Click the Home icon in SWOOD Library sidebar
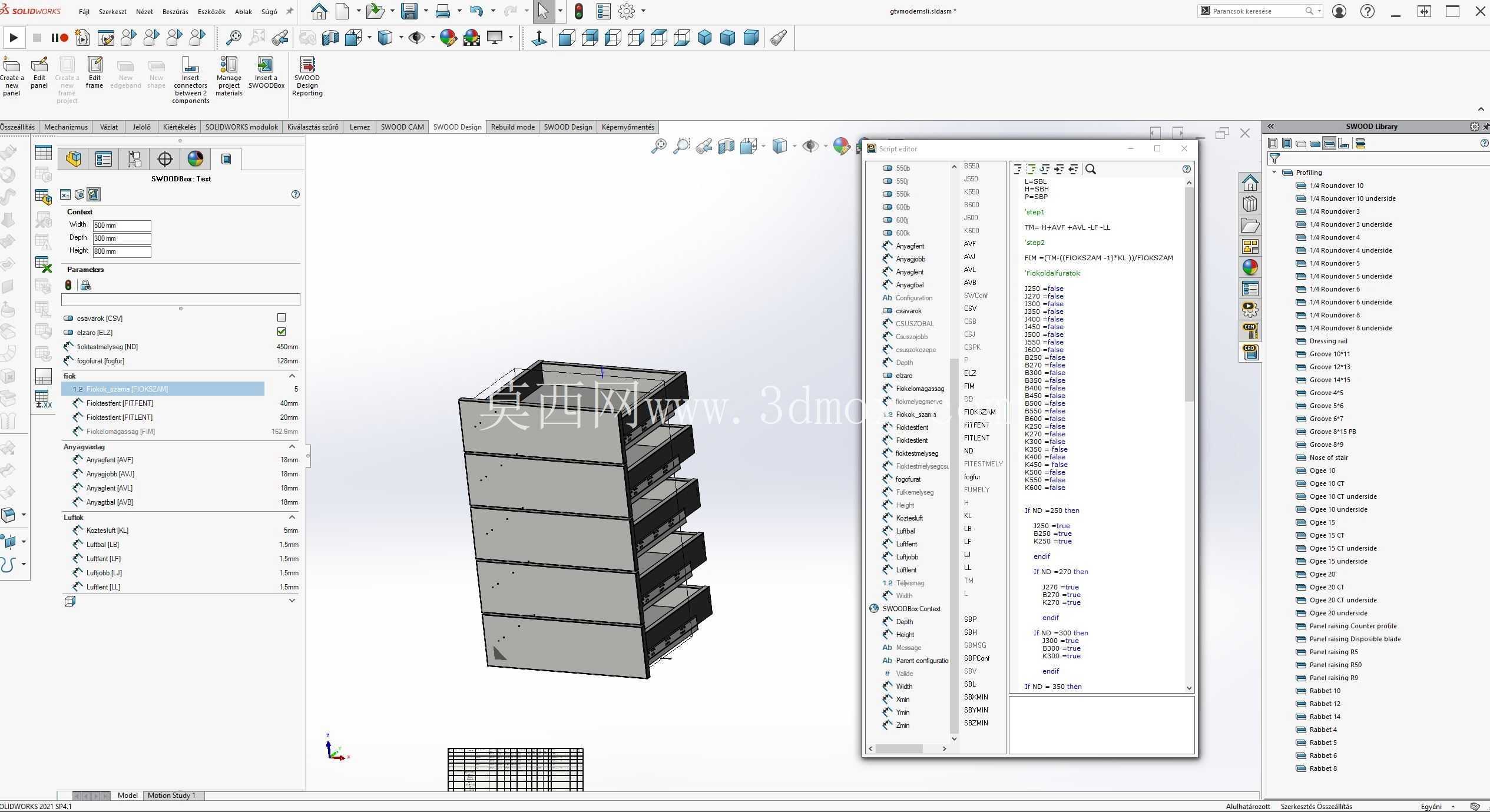This screenshot has width=1490, height=812. pos(1250,183)
